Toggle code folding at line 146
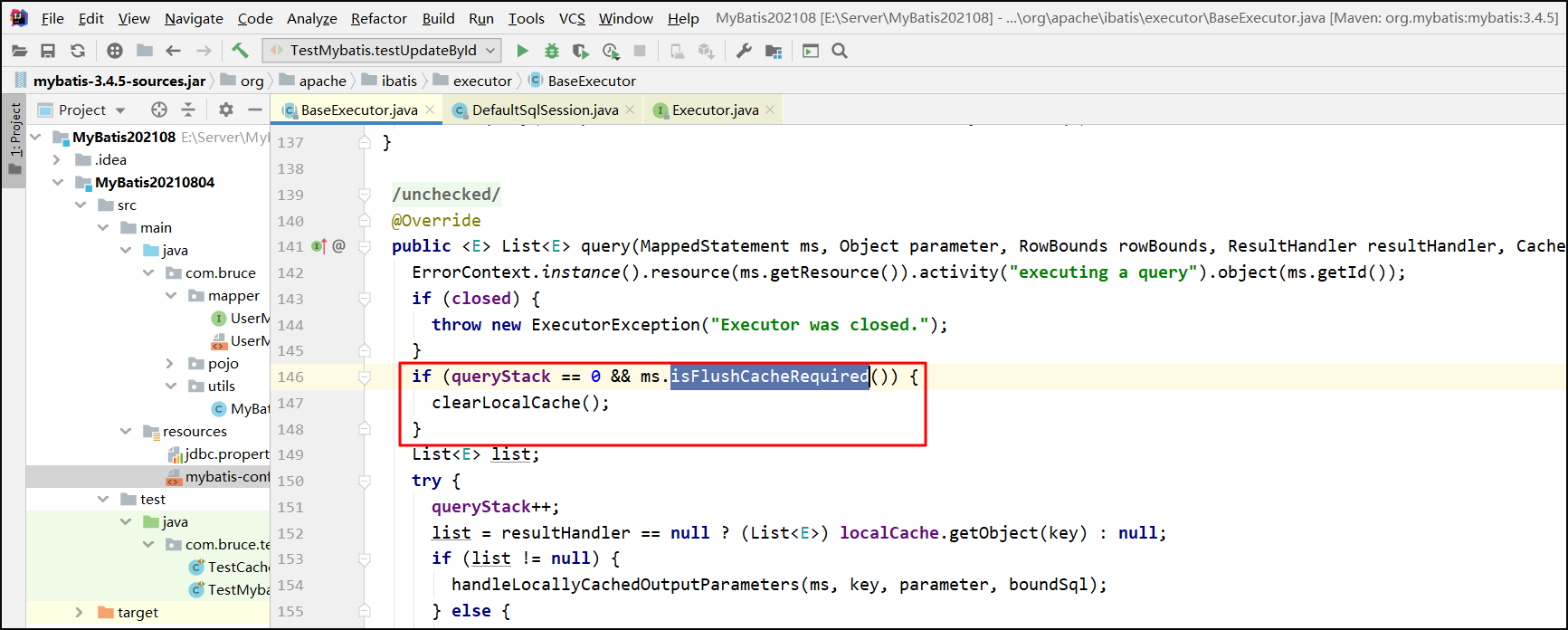1568x630 pixels. click(365, 377)
